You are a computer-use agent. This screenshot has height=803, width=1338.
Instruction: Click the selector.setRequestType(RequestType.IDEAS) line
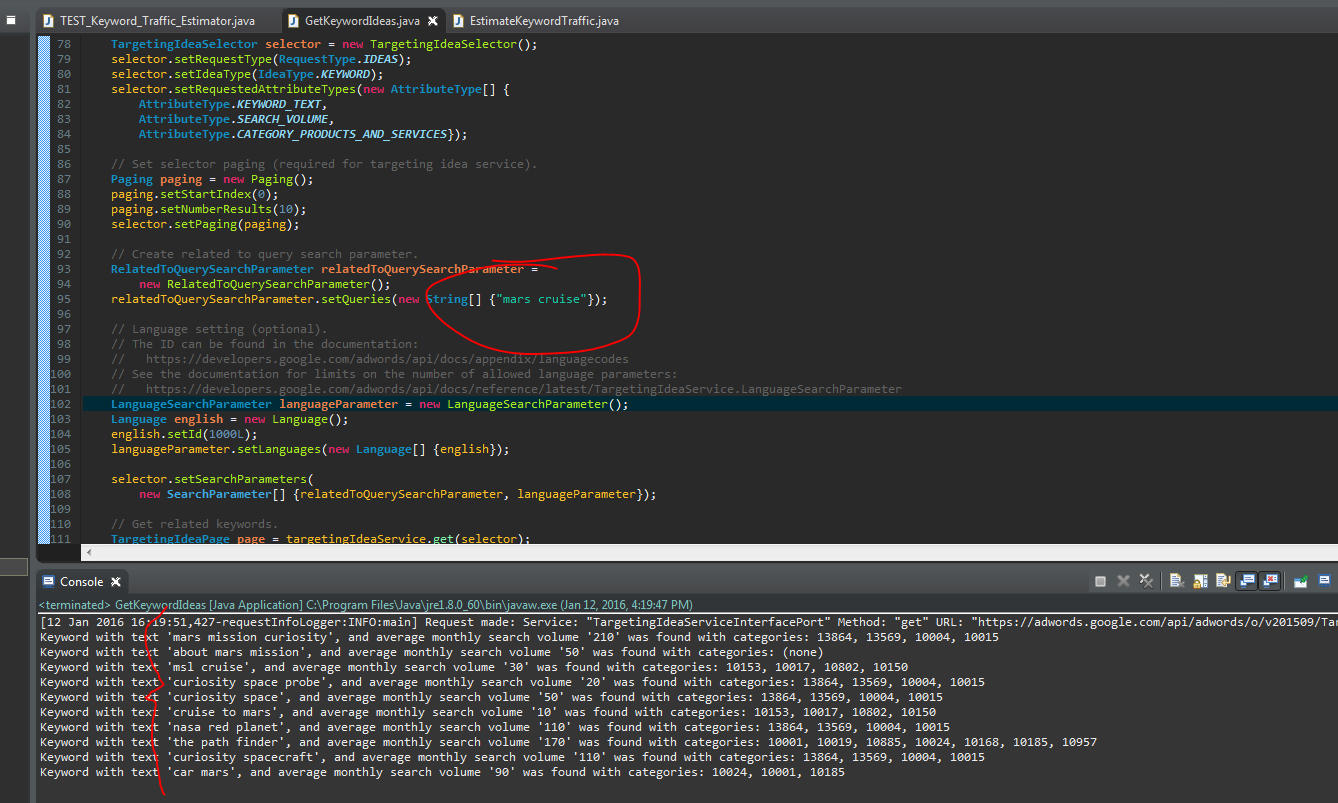[261, 59]
